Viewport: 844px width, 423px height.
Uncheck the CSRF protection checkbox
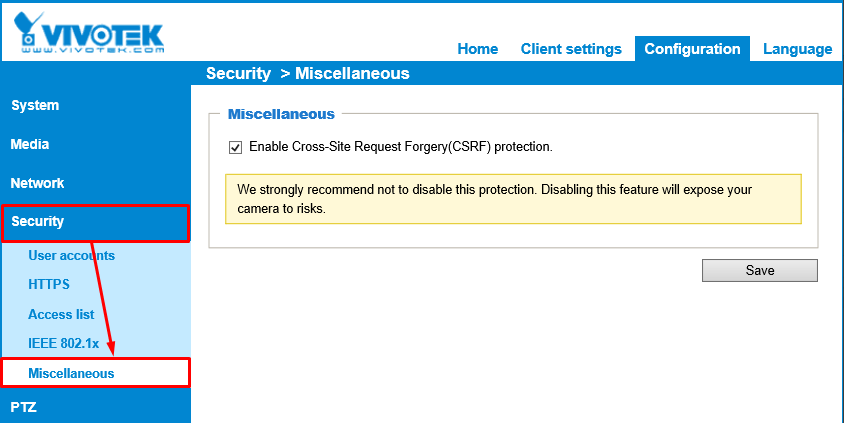pyautogui.click(x=236, y=147)
